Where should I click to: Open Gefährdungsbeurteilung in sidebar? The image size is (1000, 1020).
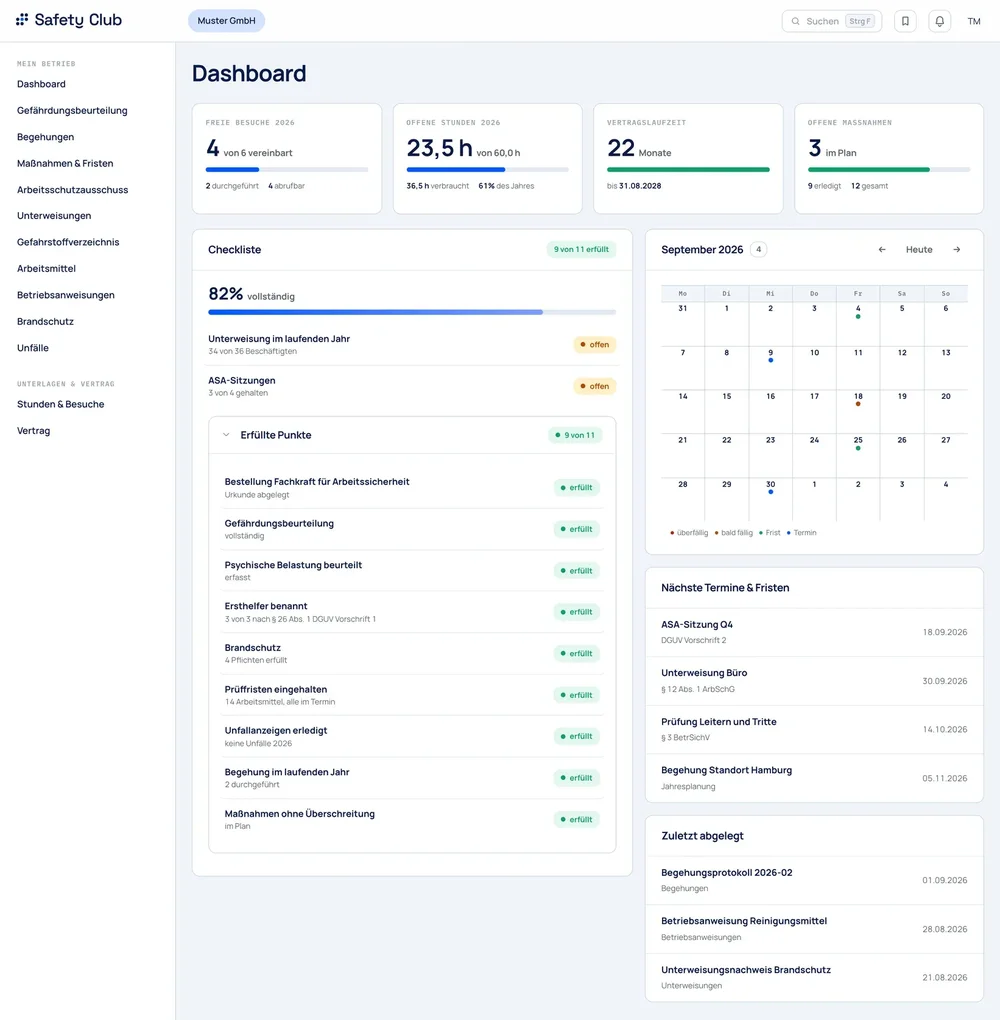tap(72, 111)
